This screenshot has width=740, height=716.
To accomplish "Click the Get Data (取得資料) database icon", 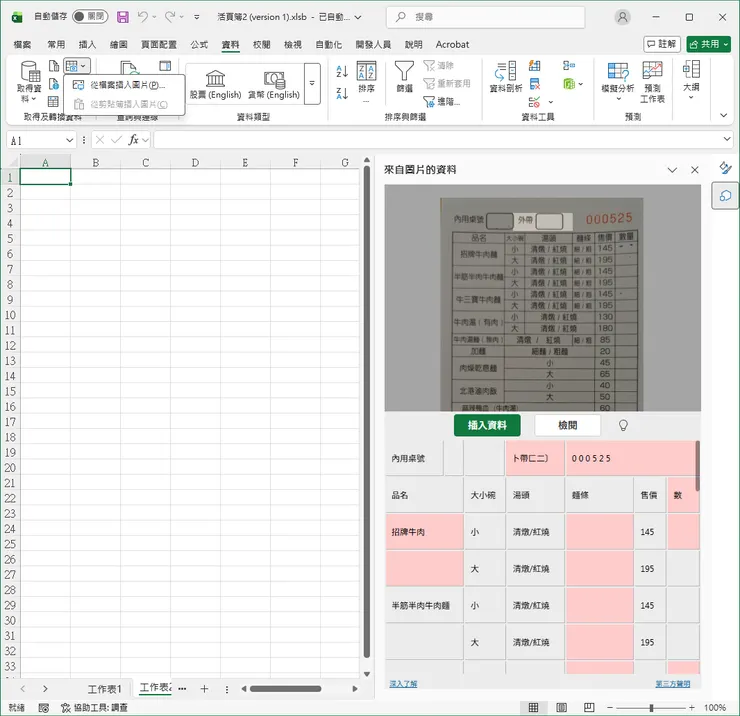I will [x=30, y=72].
